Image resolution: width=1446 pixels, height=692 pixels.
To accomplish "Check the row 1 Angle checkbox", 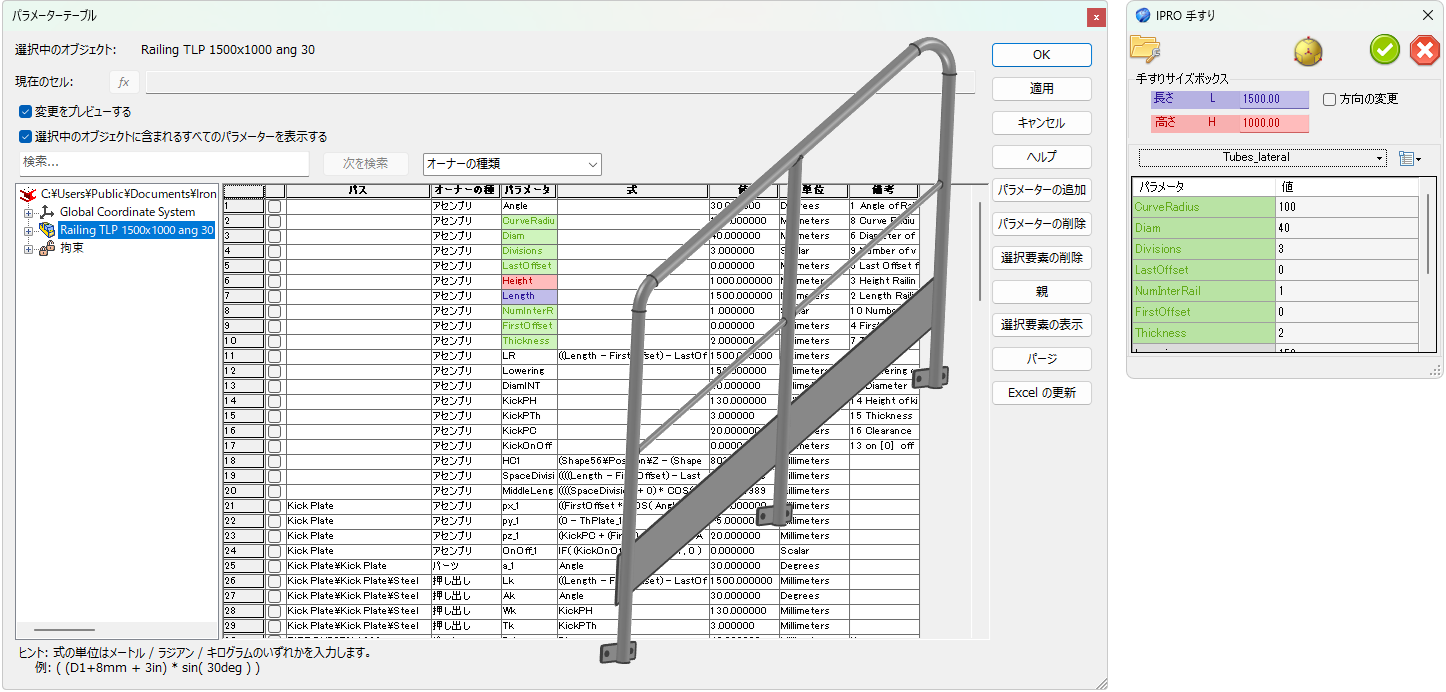I will [275, 206].
